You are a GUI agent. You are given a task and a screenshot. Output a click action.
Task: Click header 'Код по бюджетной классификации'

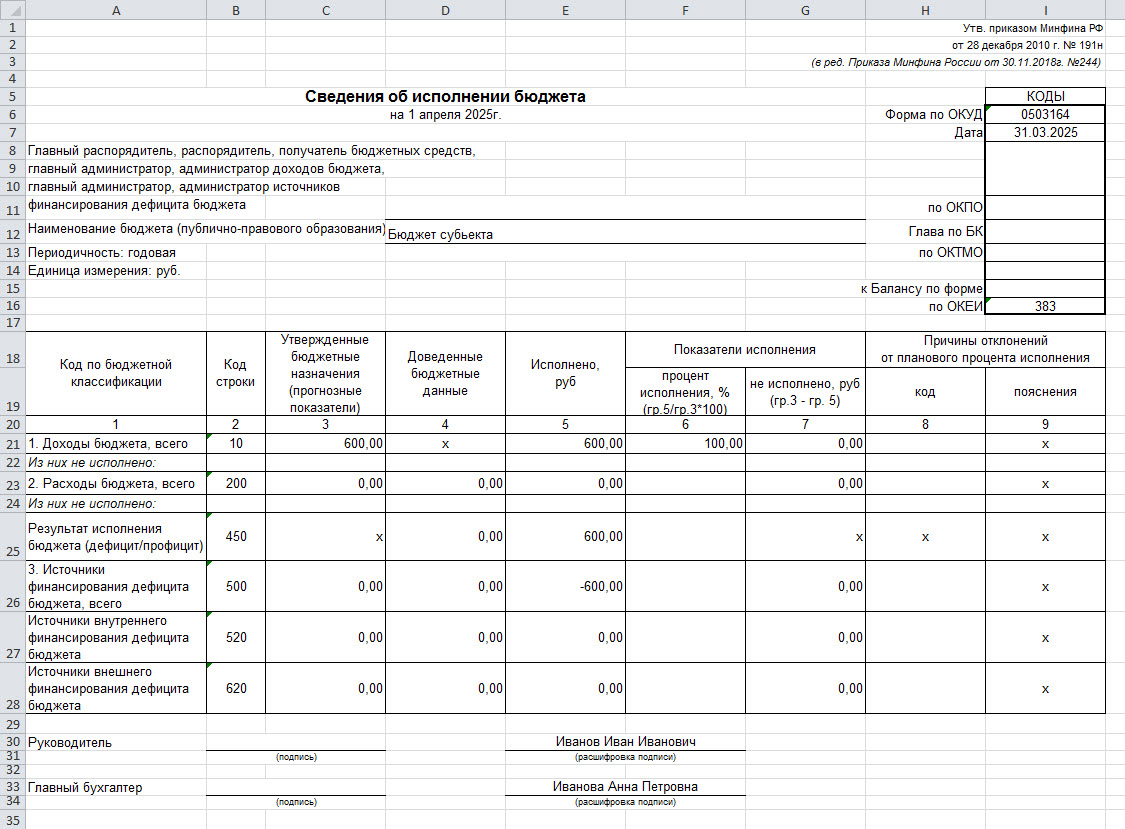[116, 373]
